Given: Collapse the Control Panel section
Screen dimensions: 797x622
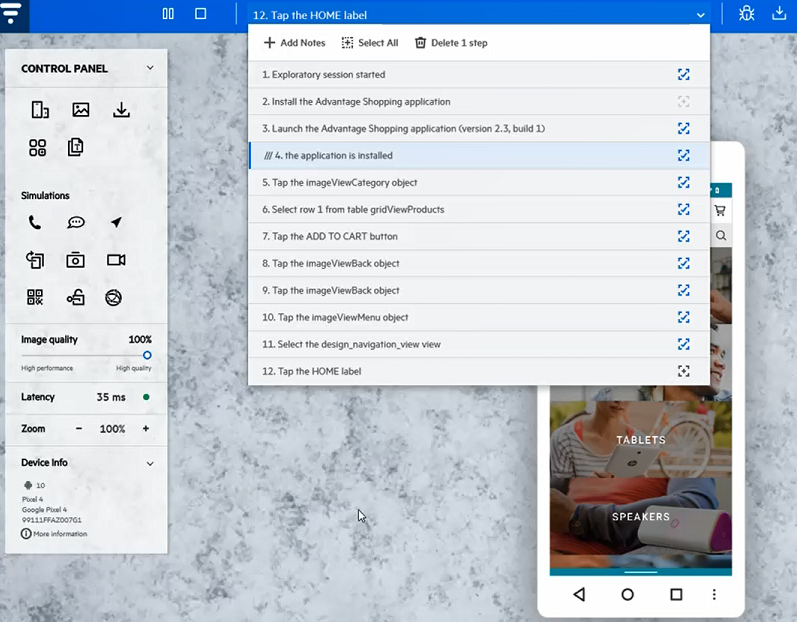Looking at the screenshot, I should [150, 68].
